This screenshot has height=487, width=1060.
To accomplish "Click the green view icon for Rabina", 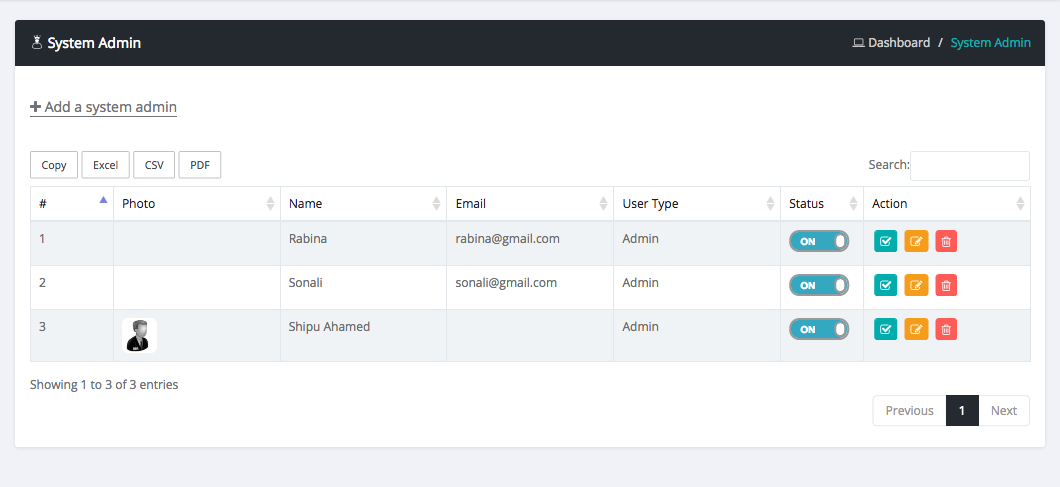I will pyautogui.click(x=885, y=241).
